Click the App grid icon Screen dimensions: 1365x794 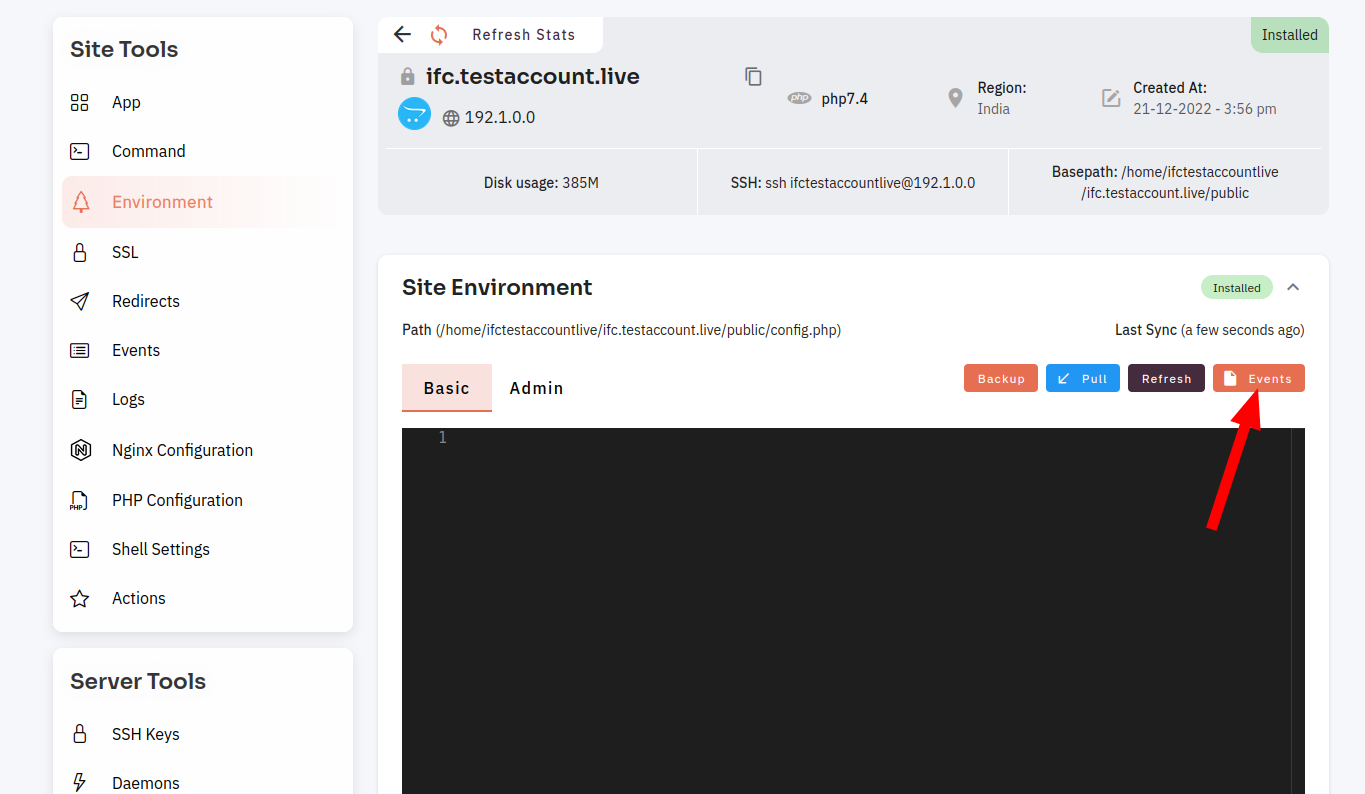[80, 102]
